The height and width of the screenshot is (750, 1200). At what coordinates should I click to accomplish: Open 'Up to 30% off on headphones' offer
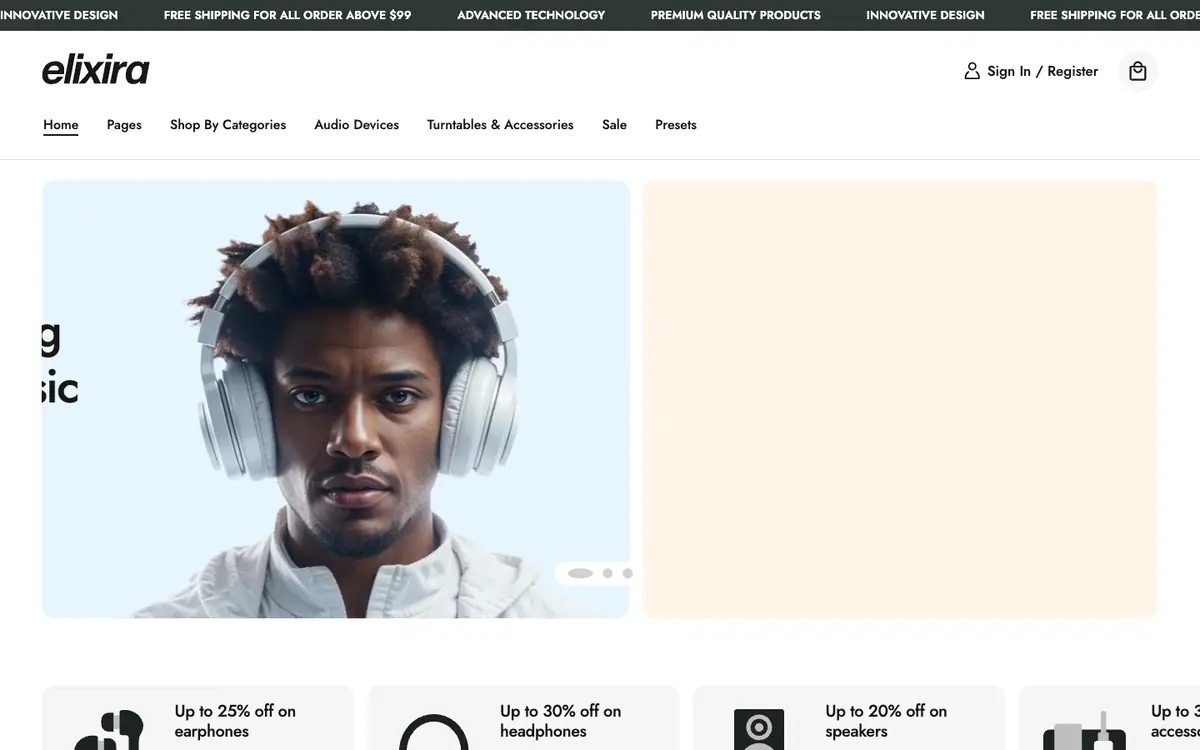coord(560,721)
